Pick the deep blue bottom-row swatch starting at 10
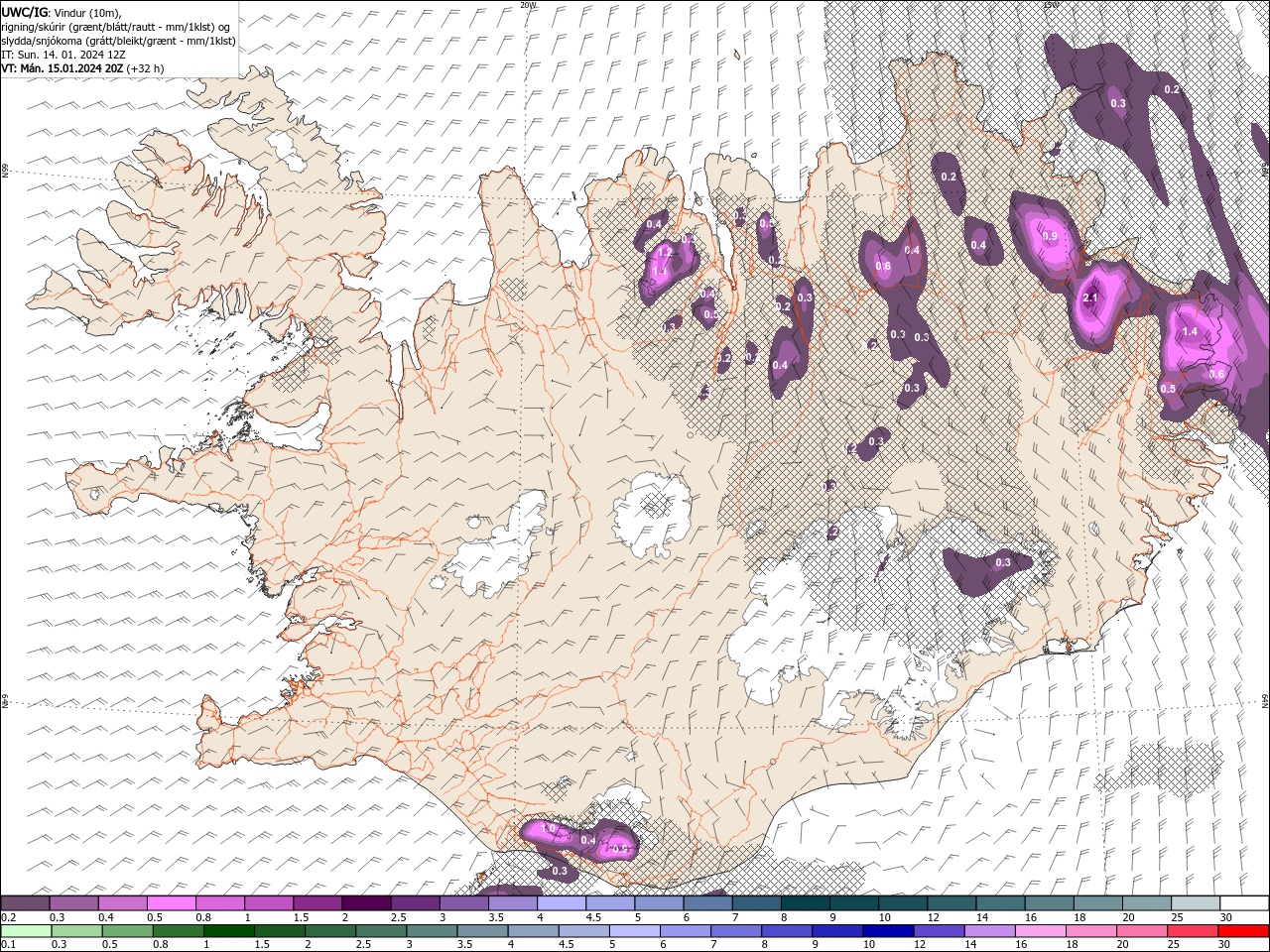This screenshot has width=1270, height=952. [x=888, y=931]
